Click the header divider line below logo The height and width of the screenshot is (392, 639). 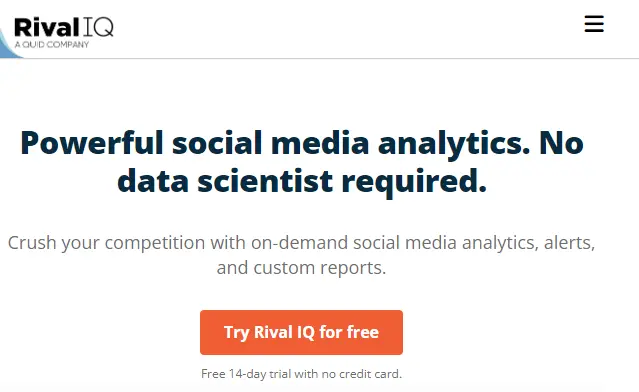pyautogui.click(x=320, y=59)
